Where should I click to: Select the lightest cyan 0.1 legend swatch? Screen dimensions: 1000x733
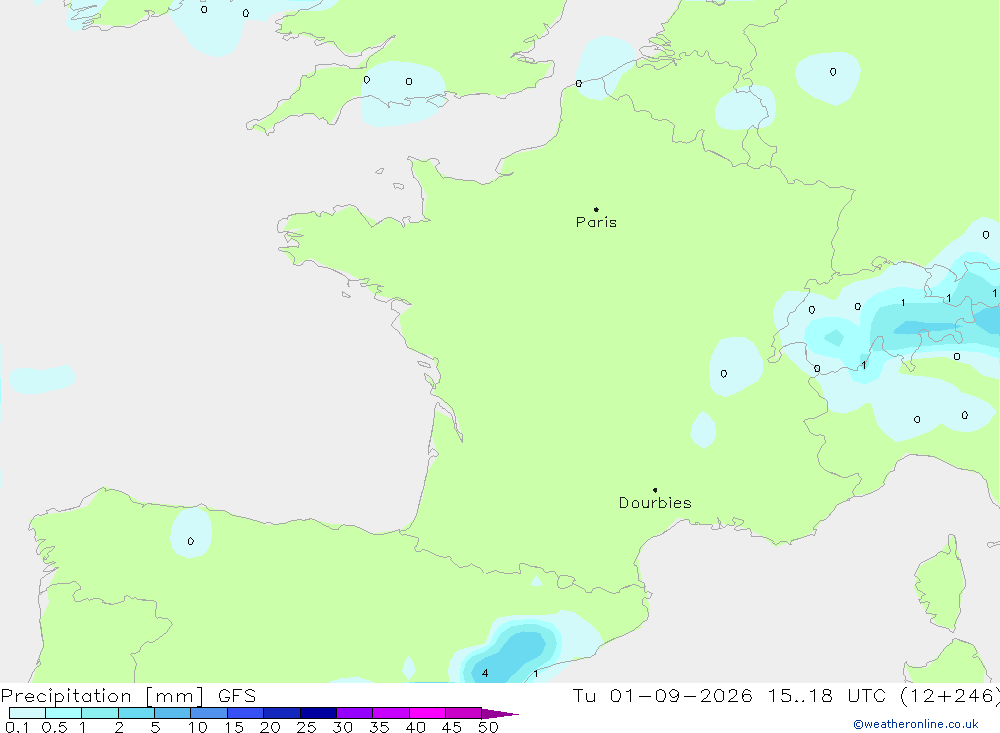27,713
